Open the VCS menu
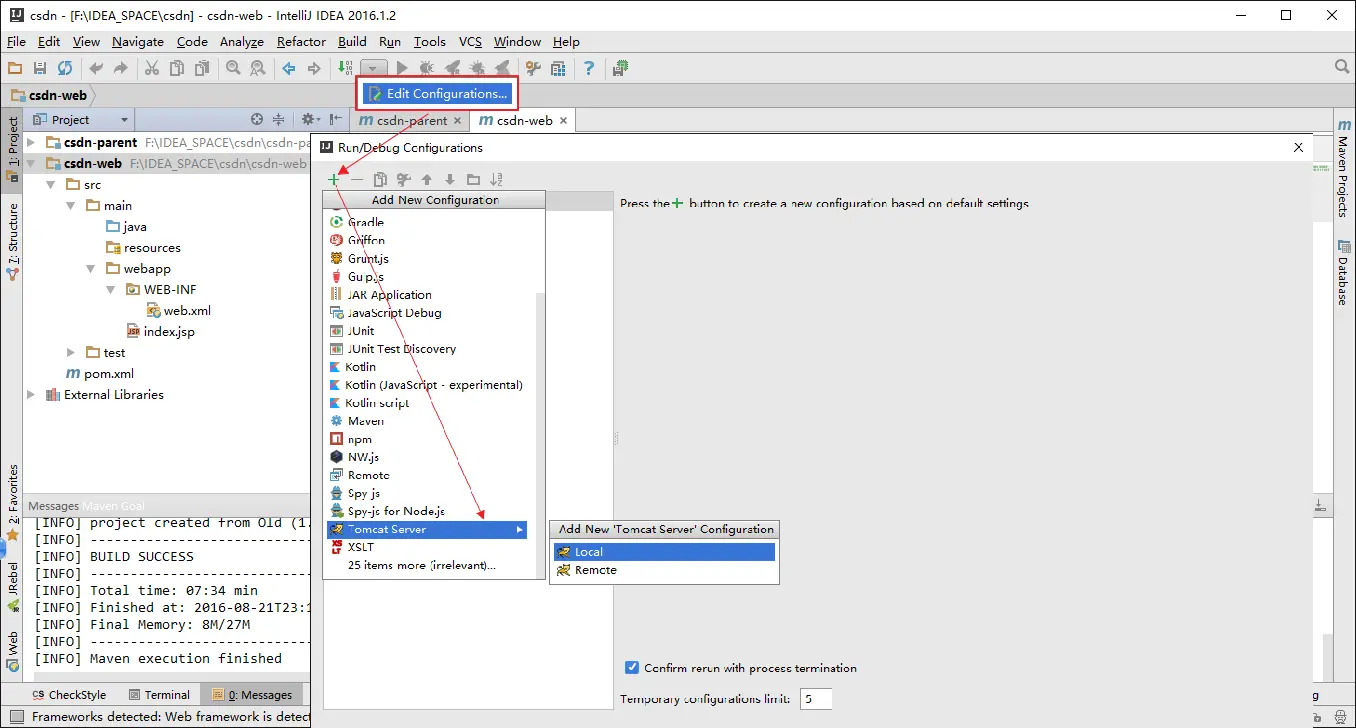This screenshot has width=1356, height=728. click(x=470, y=41)
